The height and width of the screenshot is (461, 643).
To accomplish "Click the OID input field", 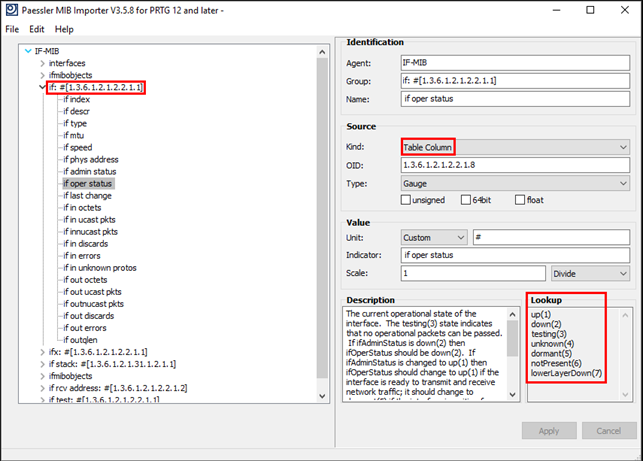I will [x=515, y=165].
